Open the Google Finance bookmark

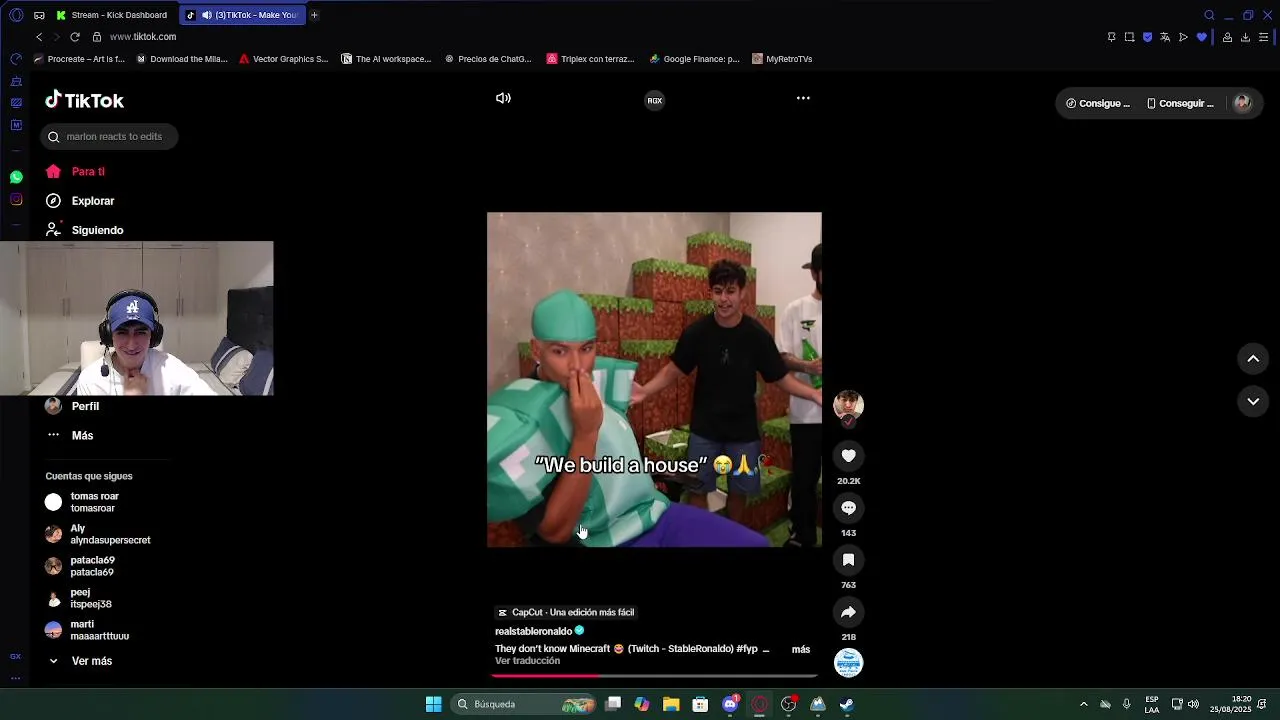pyautogui.click(x=695, y=59)
